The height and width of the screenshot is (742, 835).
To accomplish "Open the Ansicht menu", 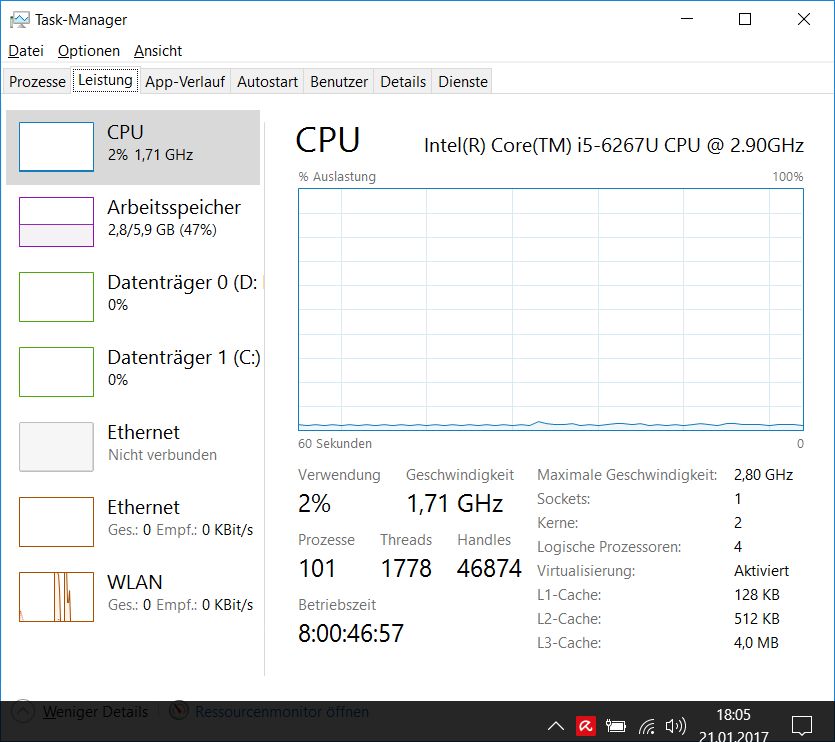I will [158, 51].
